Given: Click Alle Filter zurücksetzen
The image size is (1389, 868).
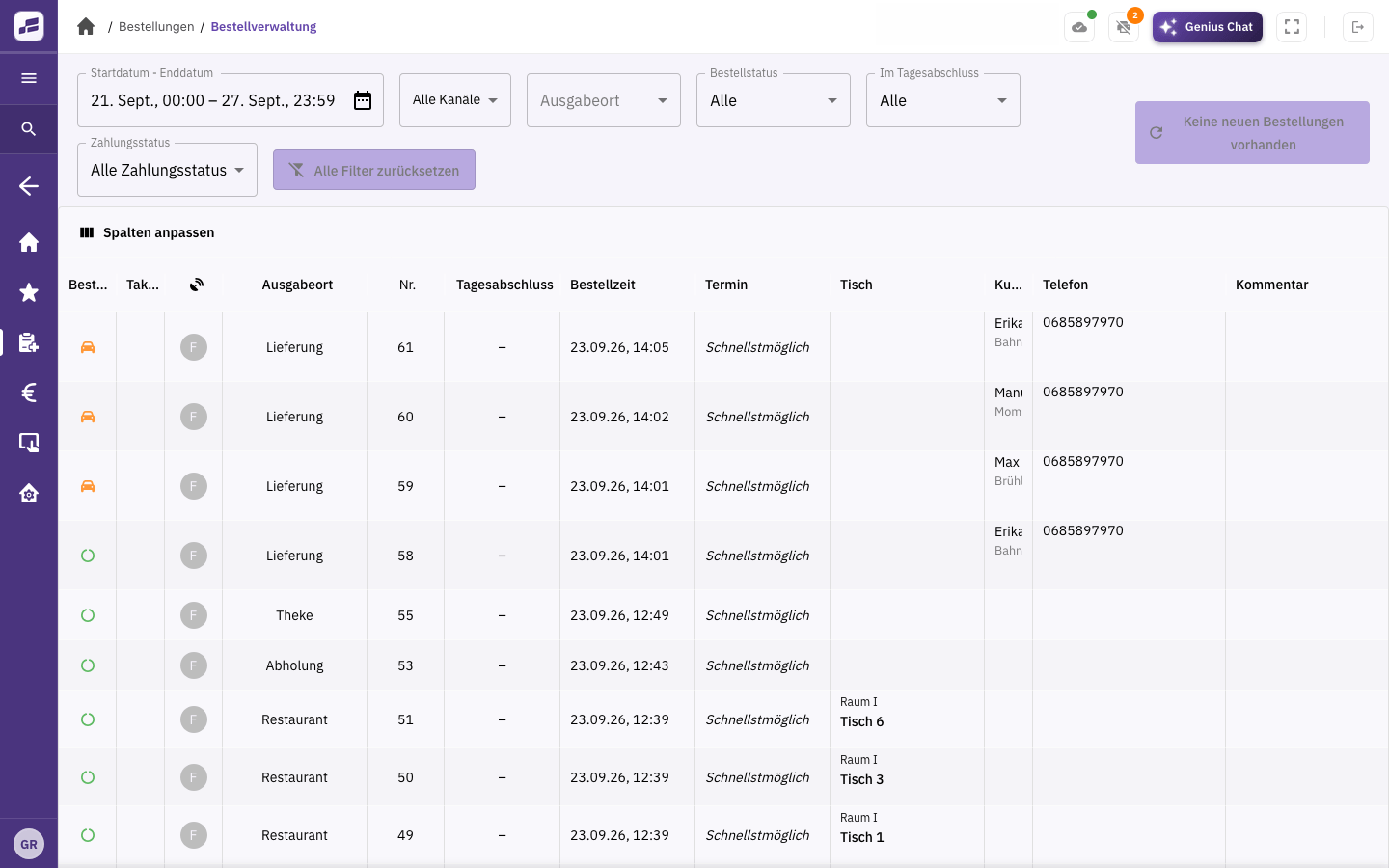Looking at the screenshot, I should click(x=374, y=170).
